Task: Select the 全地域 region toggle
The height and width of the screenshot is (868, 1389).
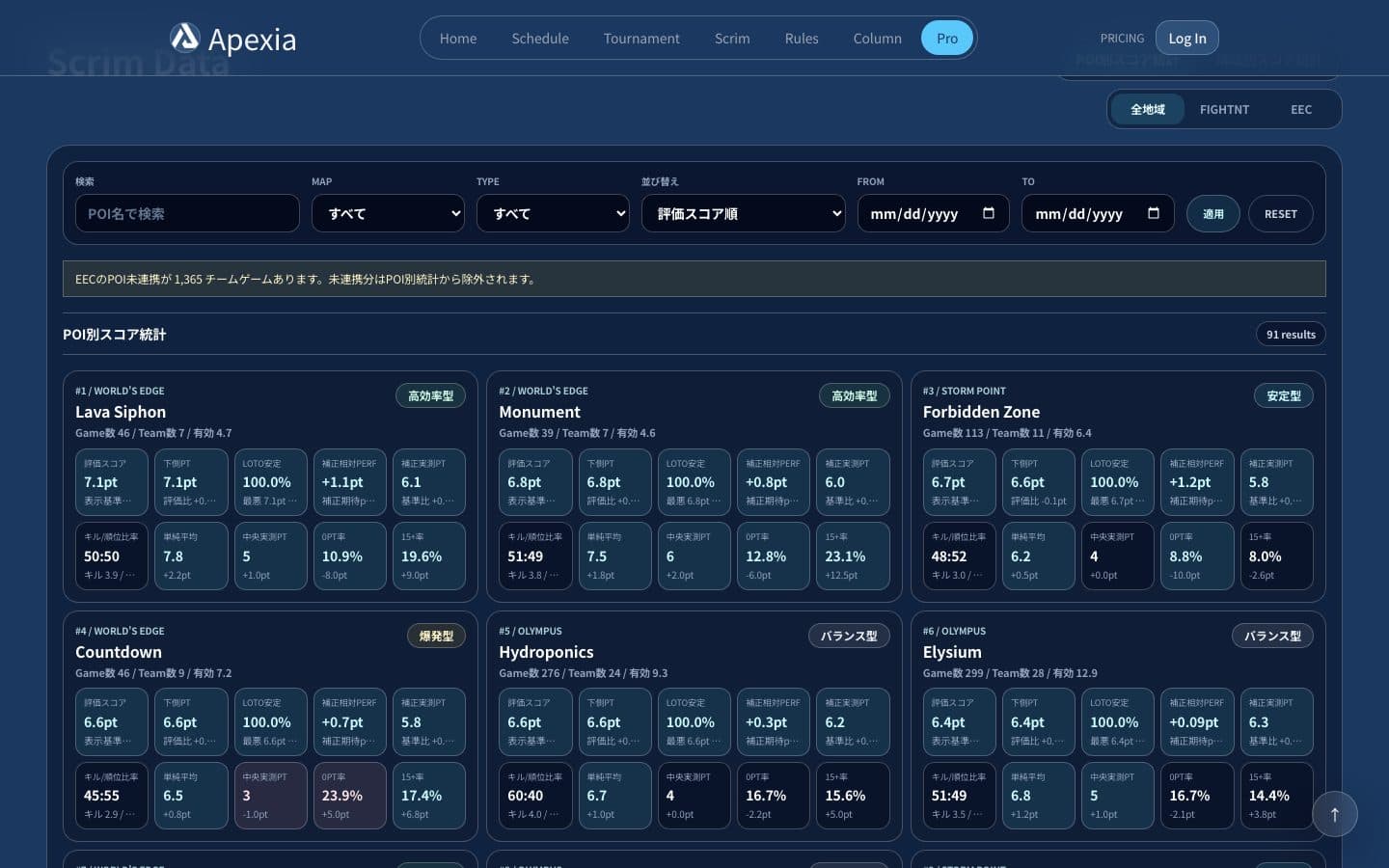Action: (x=1148, y=109)
